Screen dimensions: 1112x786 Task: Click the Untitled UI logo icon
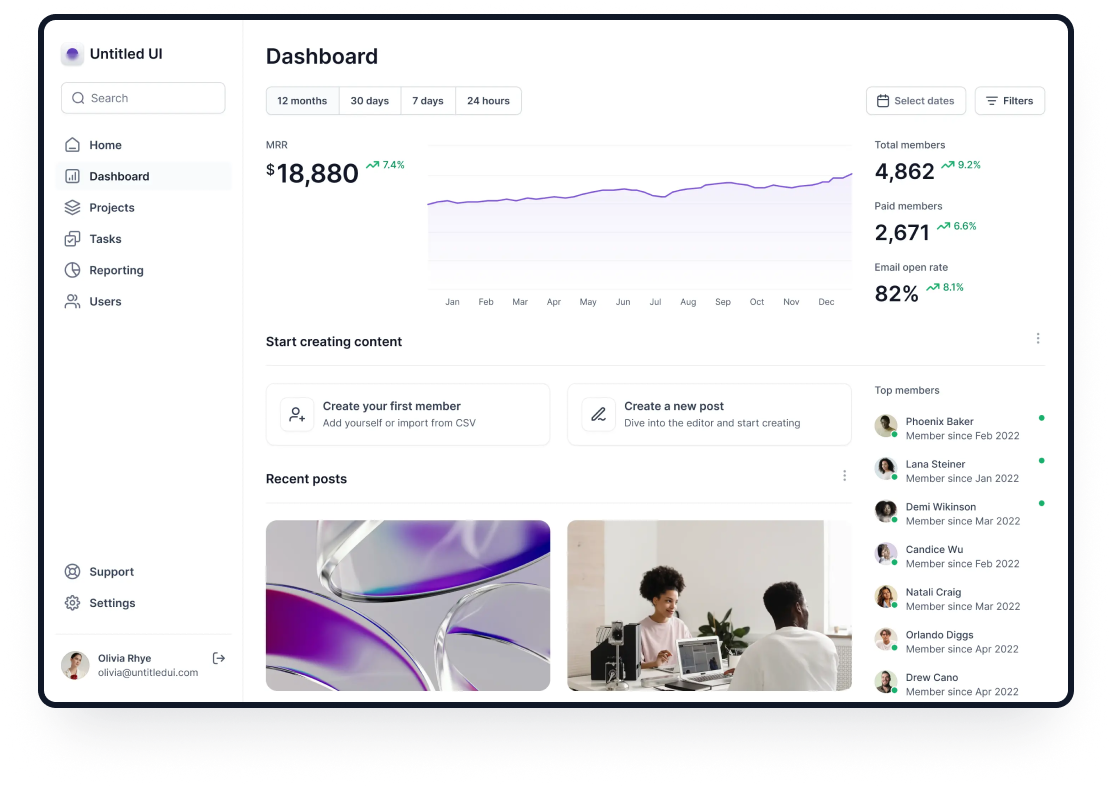pyautogui.click(x=72, y=55)
